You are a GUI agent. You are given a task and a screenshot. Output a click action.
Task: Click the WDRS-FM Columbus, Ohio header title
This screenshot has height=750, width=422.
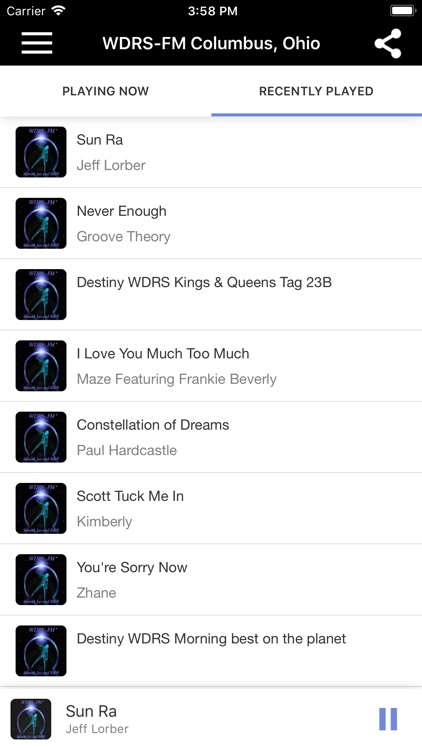point(211,44)
